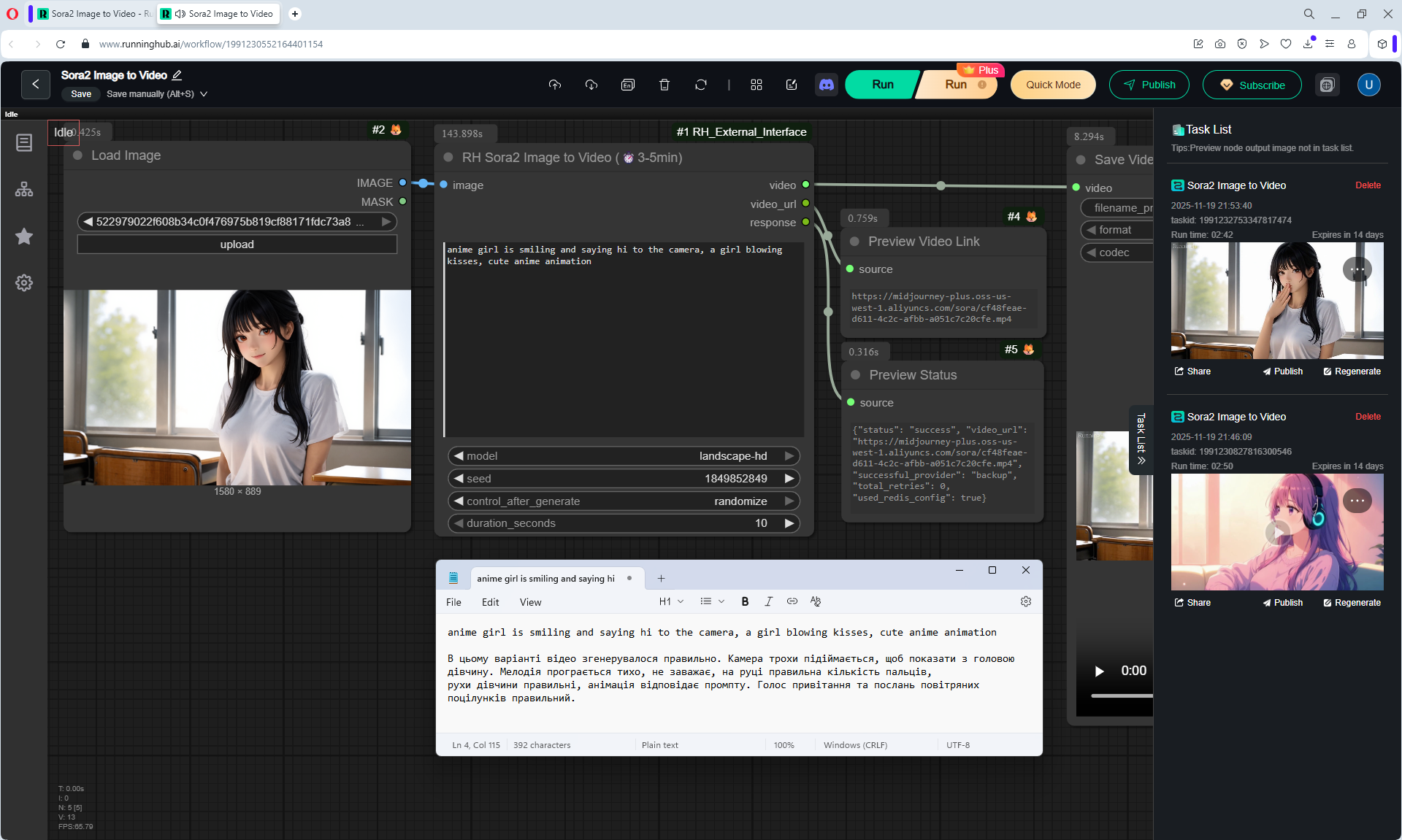Click the rename pencil icon beside title

tap(177, 75)
